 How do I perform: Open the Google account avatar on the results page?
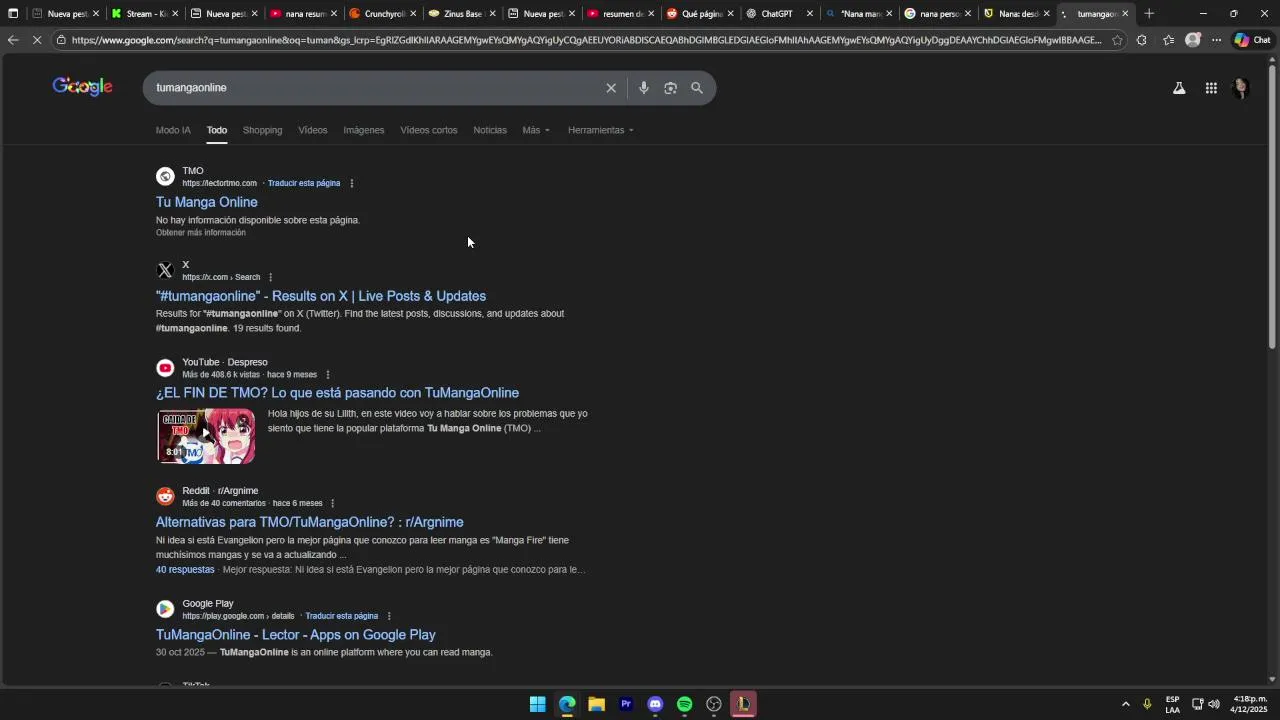1241,88
